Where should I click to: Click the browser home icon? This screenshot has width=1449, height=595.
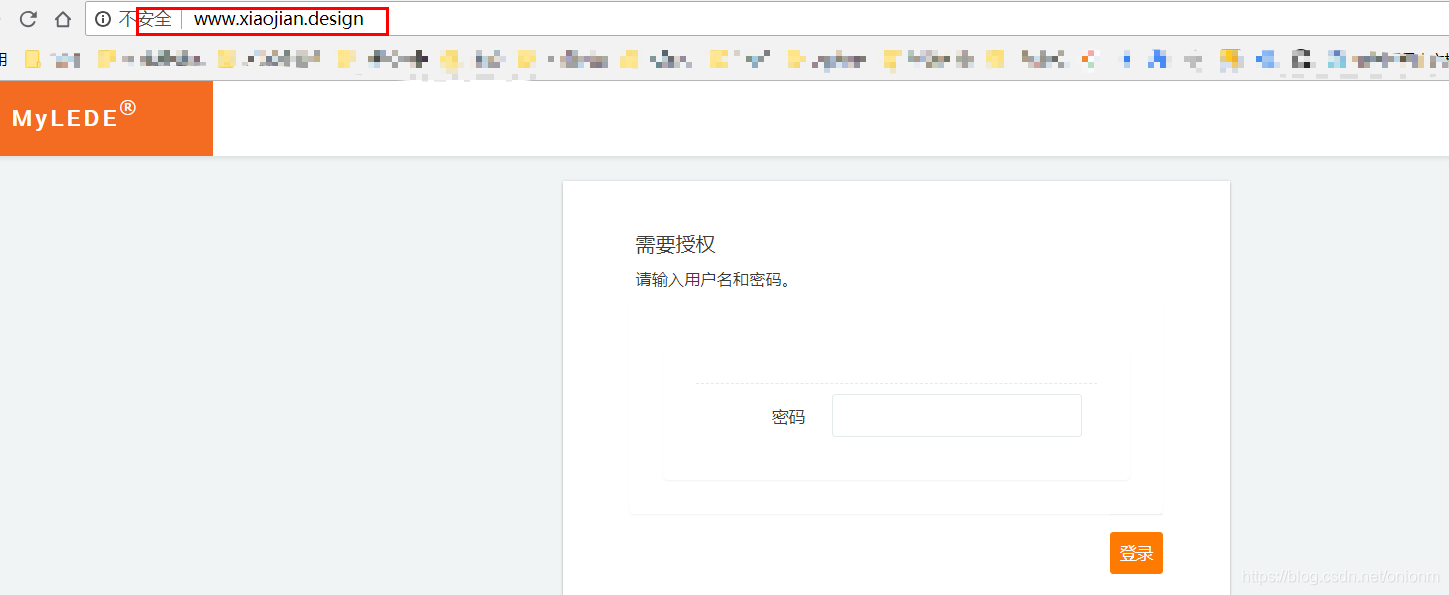coord(62,18)
